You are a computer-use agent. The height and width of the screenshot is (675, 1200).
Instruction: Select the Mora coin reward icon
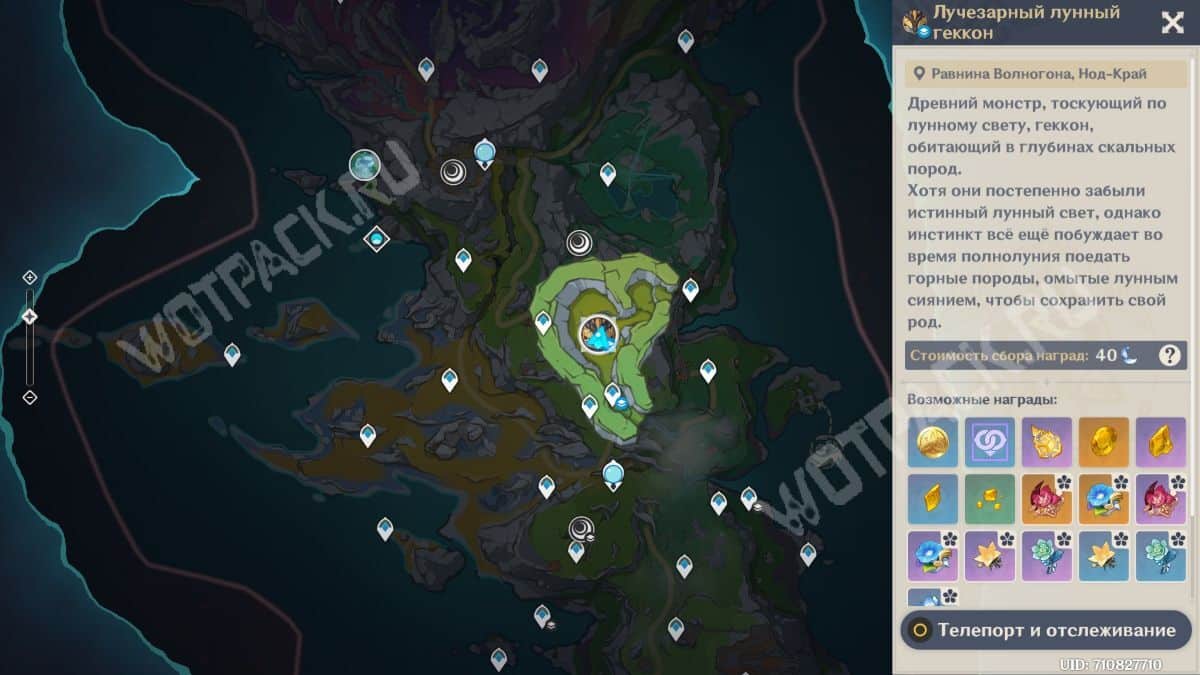(x=933, y=442)
